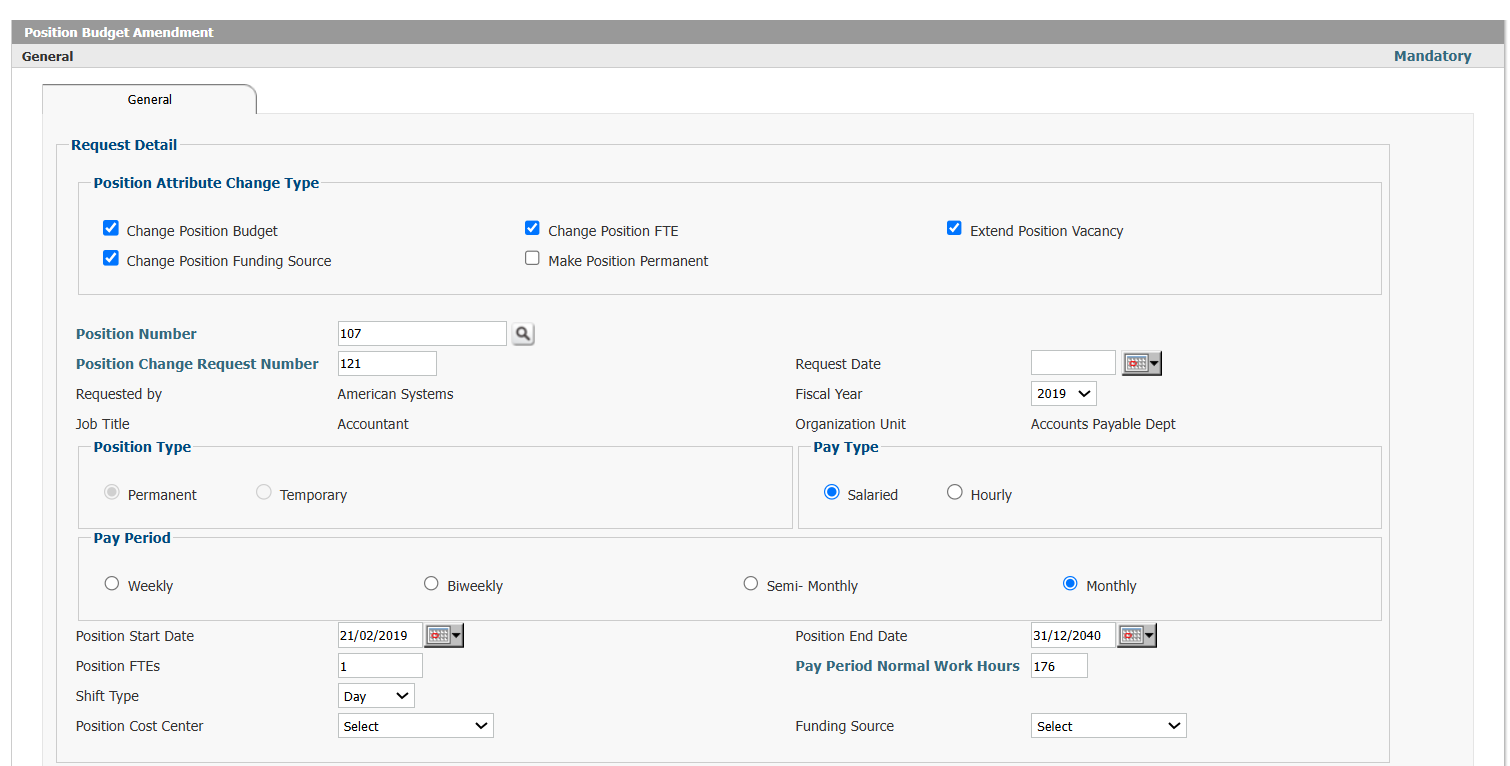Uncheck Change Position Budget
The height and width of the screenshot is (766, 1510).
[x=110, y=227]
